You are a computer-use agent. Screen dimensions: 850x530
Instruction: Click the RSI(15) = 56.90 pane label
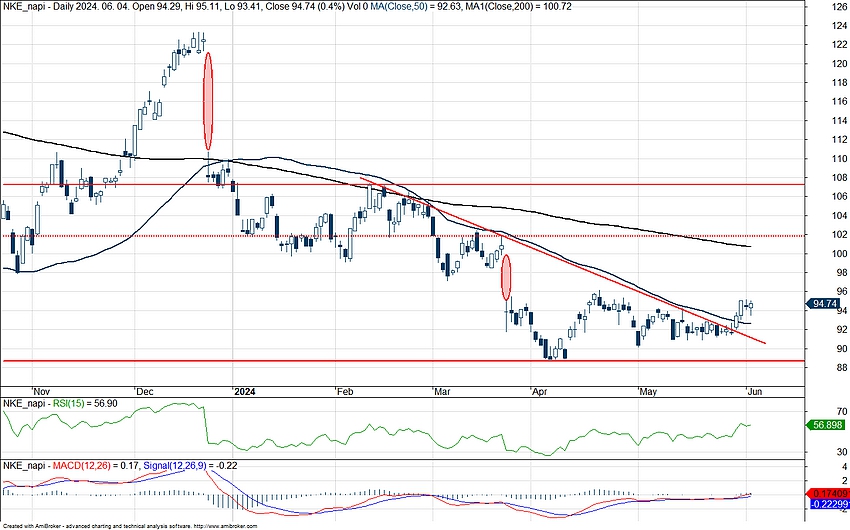[x=93, y=403]
